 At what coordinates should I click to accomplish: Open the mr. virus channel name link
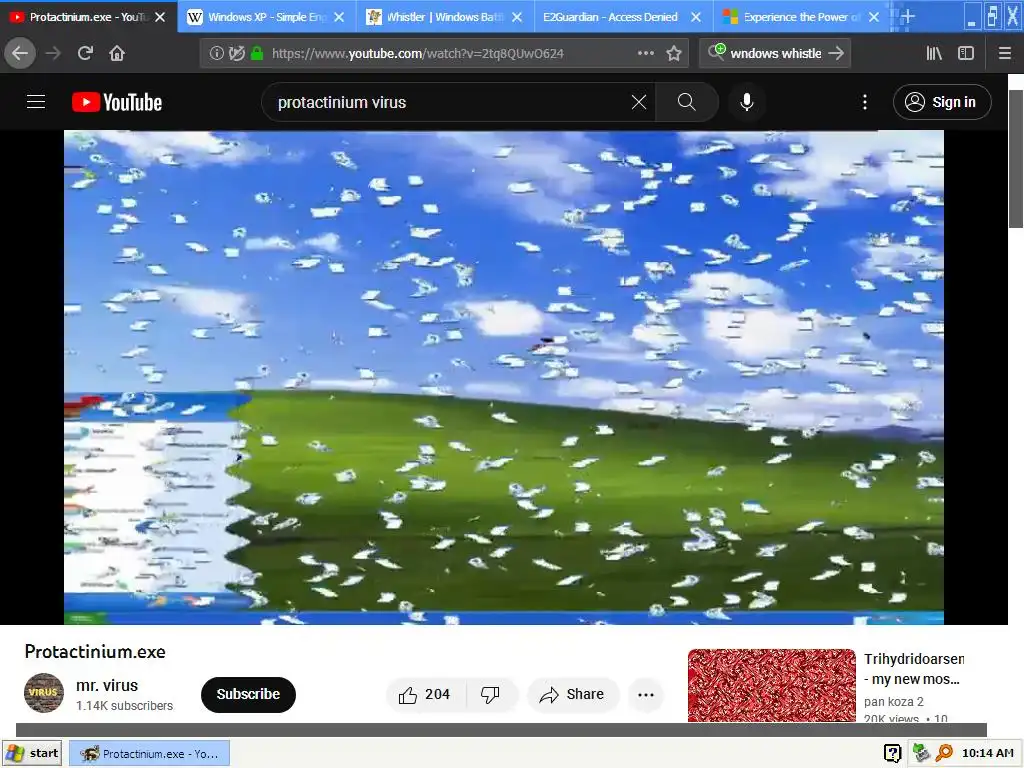[107, 686]
